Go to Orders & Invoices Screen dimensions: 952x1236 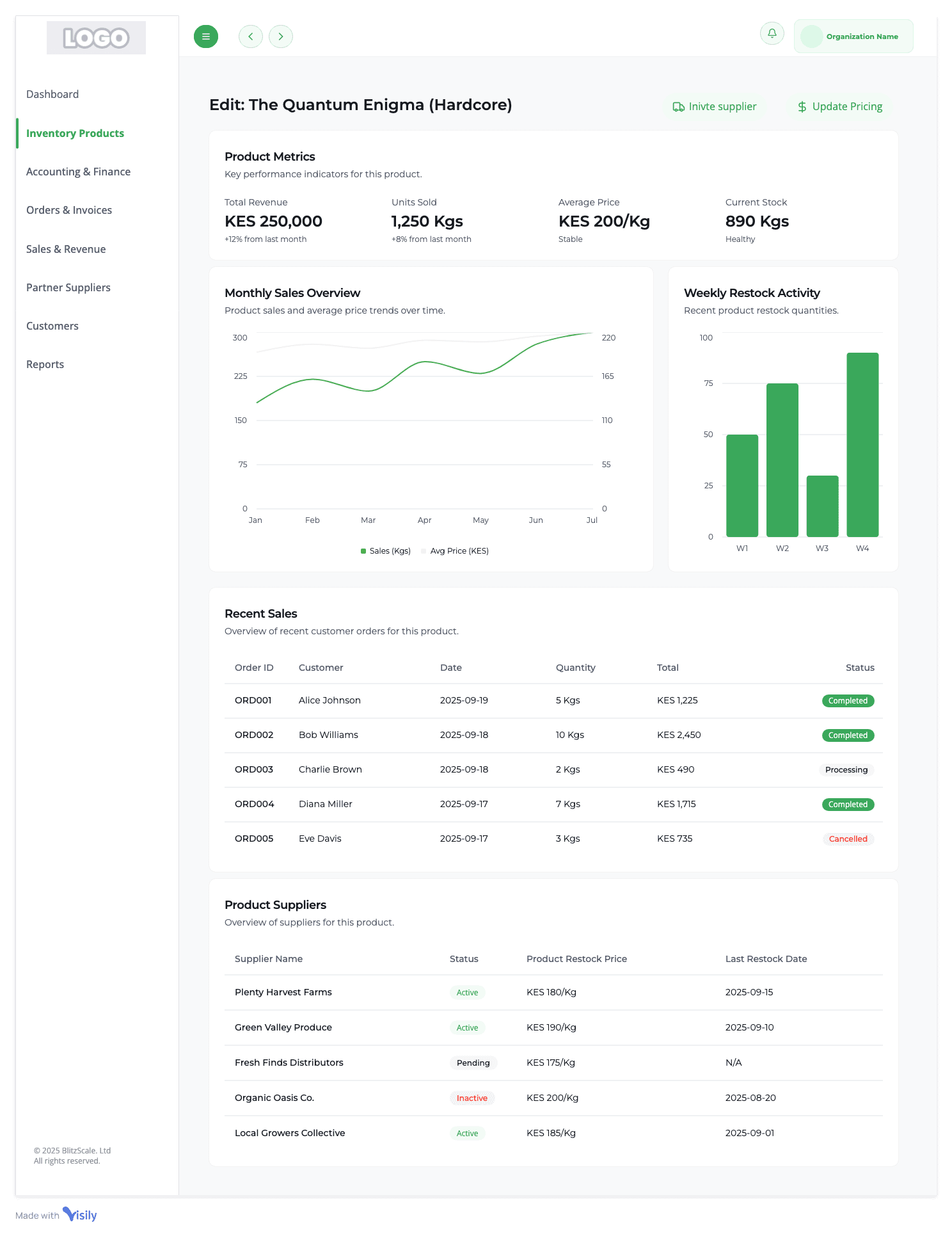click(69, 210)
